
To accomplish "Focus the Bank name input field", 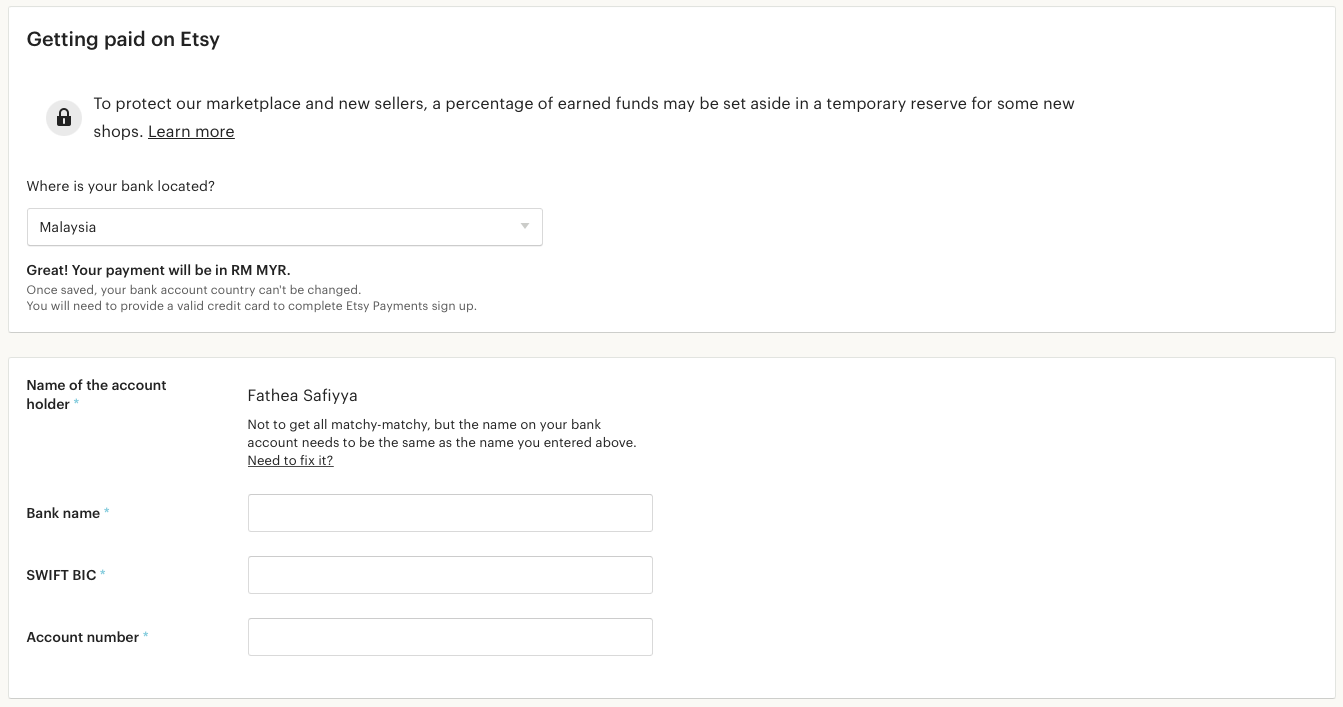I will (x=450, y=513).
